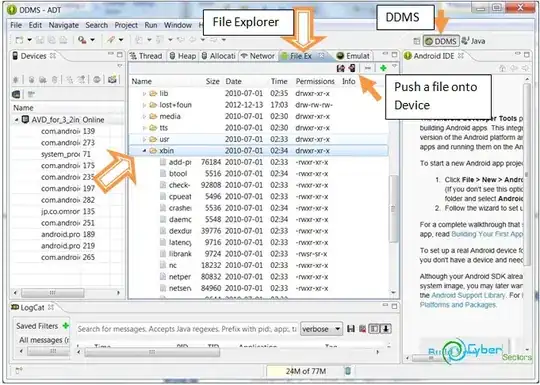The image size is (540, 385).
Task: Select the librank file row
Action: click(x=258, y=254)
